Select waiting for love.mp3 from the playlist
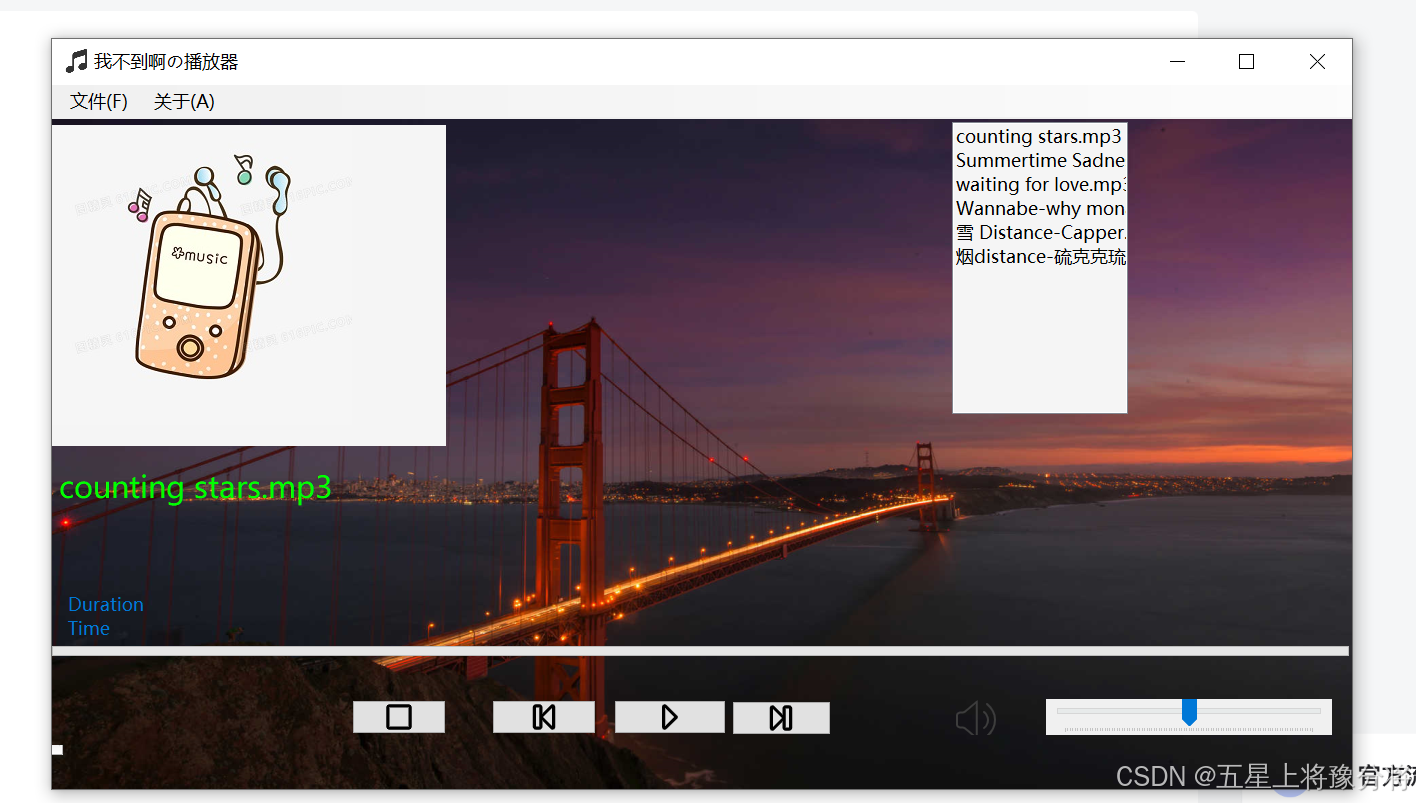Viewport: 1416px width, 803px height. pyautogui.click(x=1039, y=184)
